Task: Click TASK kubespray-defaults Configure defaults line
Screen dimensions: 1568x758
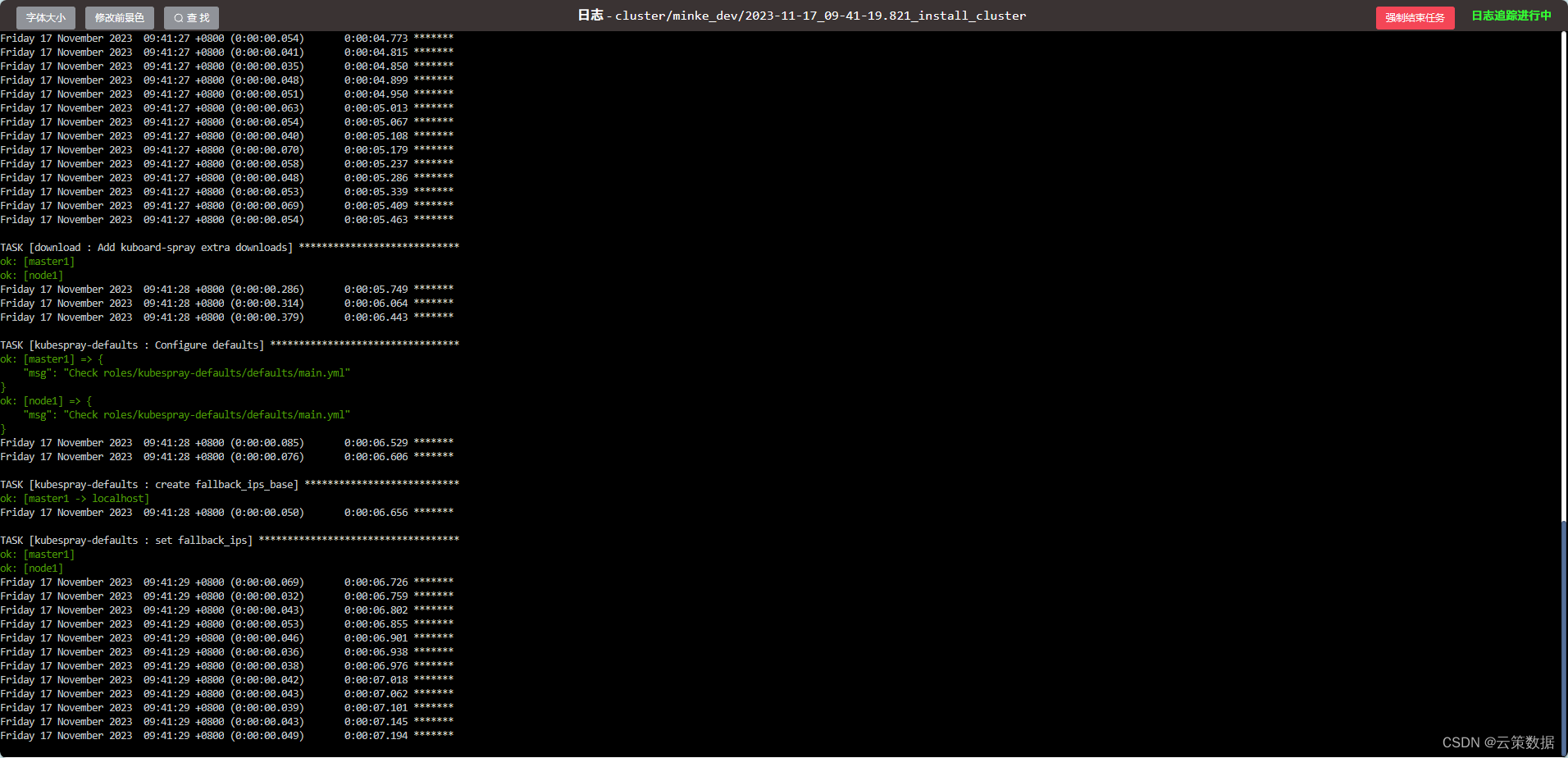Action: [230, 345]
